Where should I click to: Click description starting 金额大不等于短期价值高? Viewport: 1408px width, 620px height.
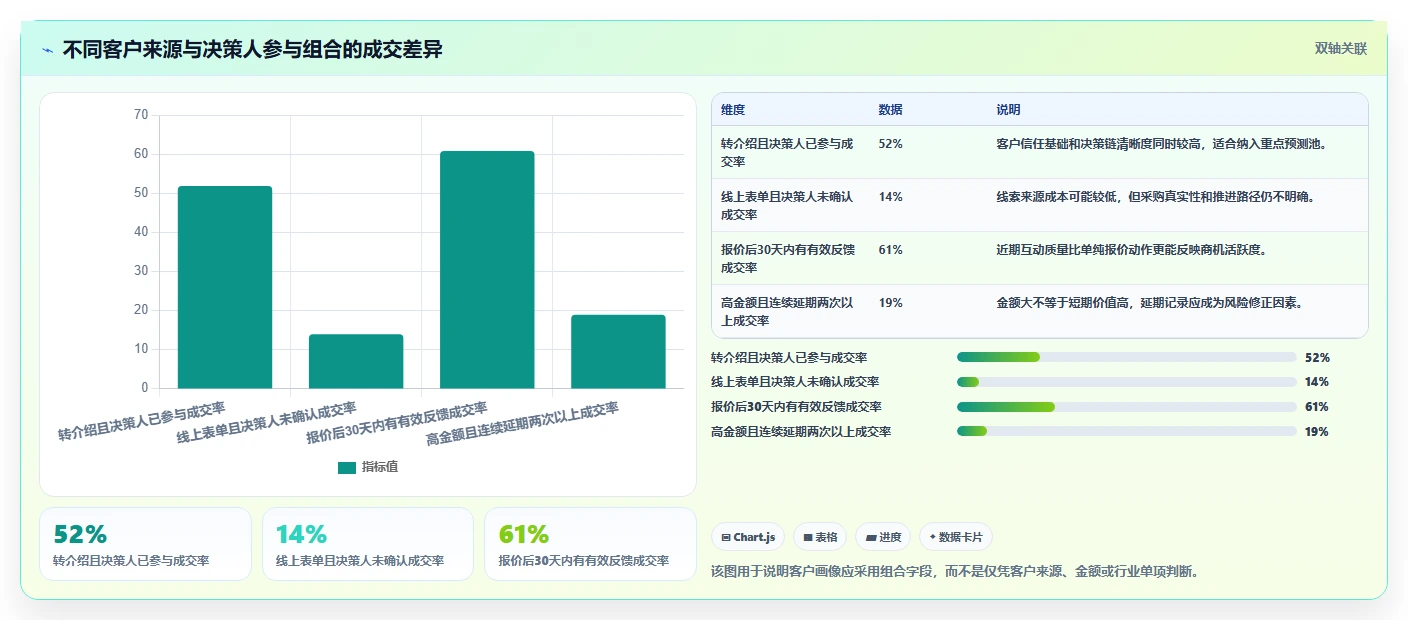1150,303
